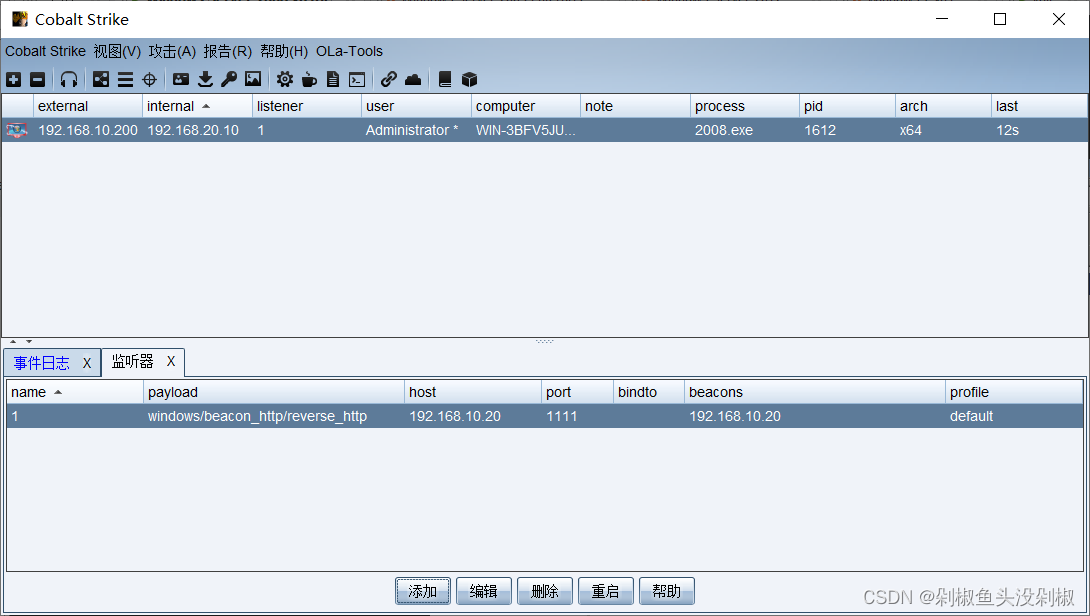Click the 添加 button to add a listener
The height and width of the screenshot is (616, 1090).
point(423,591)
